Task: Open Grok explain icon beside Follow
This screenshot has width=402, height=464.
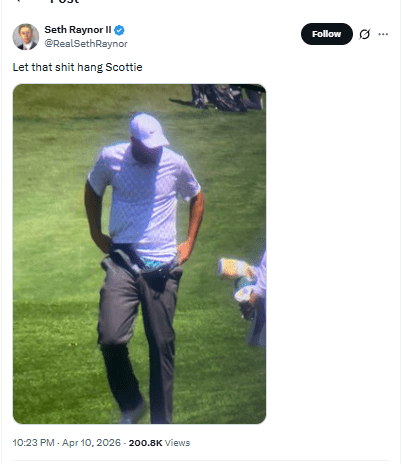Action: pyautogui.click(x=364, y=34)
